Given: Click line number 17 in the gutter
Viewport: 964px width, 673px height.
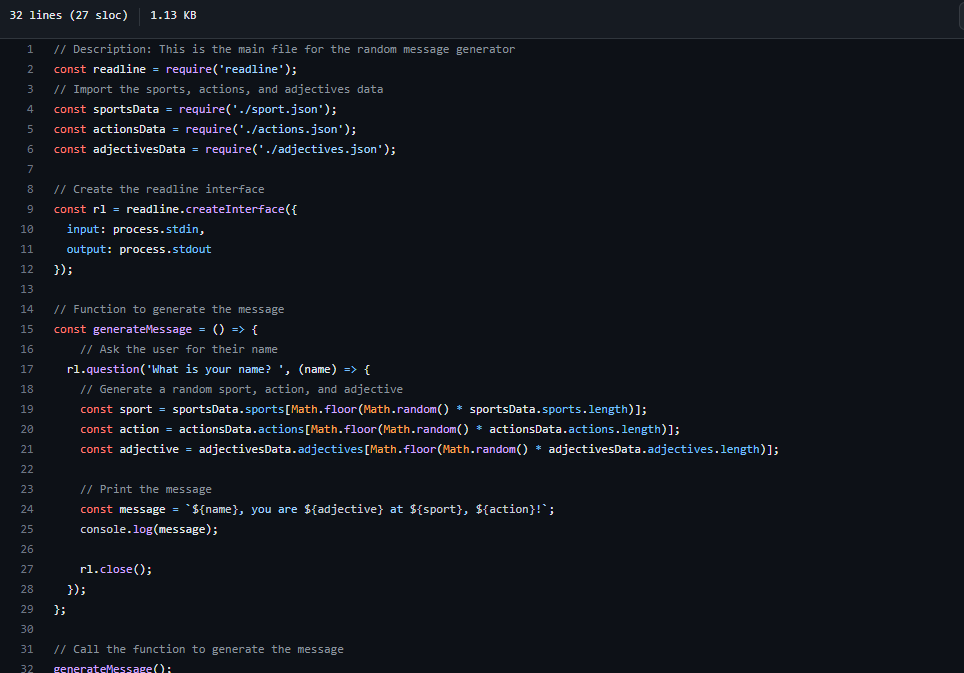Looking at the screenshot, I should coord(27,369).
